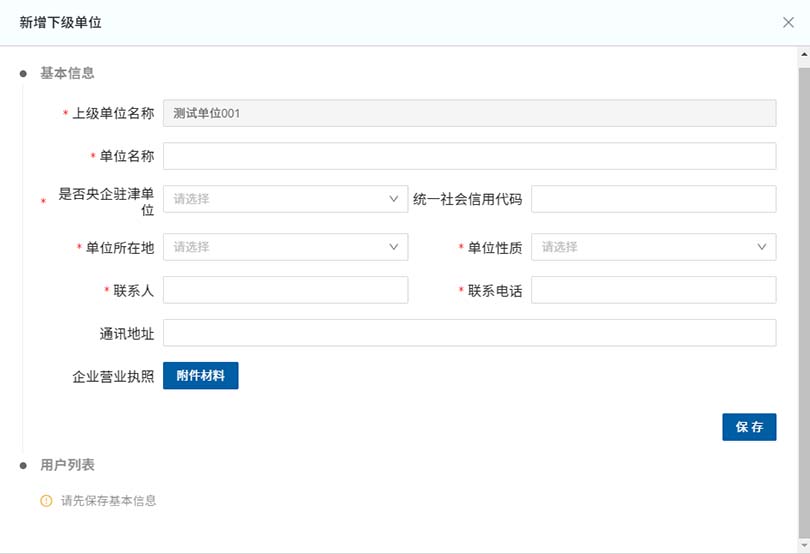
Task: Expand the 单位所在地 dropdown
Action: click(285, 247)
